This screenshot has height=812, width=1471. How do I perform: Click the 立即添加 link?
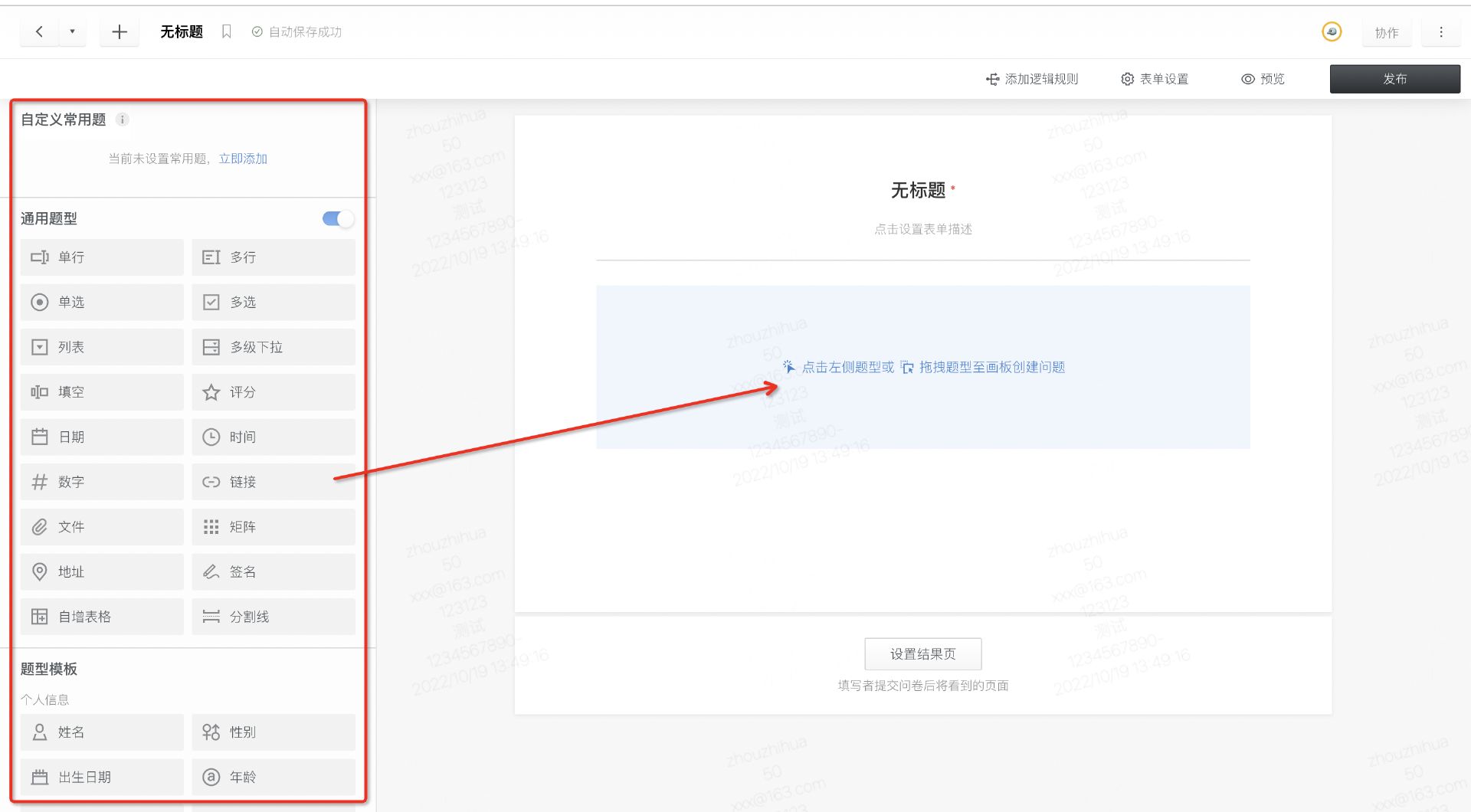click(x=243, y=159)
